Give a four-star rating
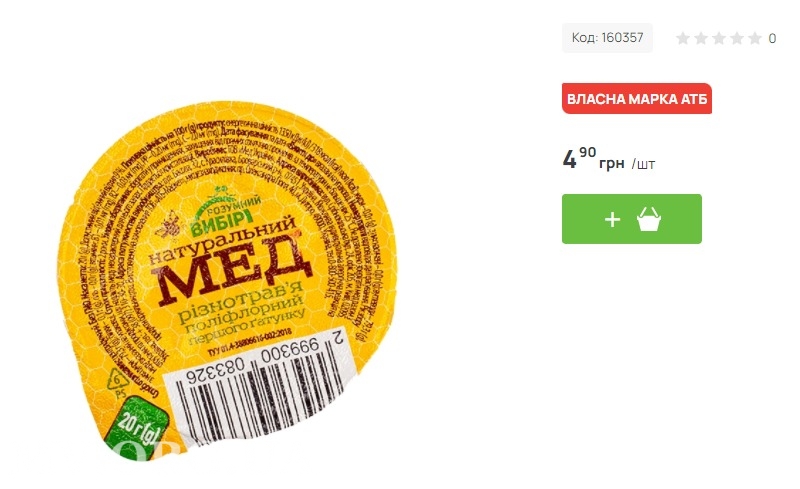This screenshot has width=800, height=489. pyautogui.click(x=737, y=38)
